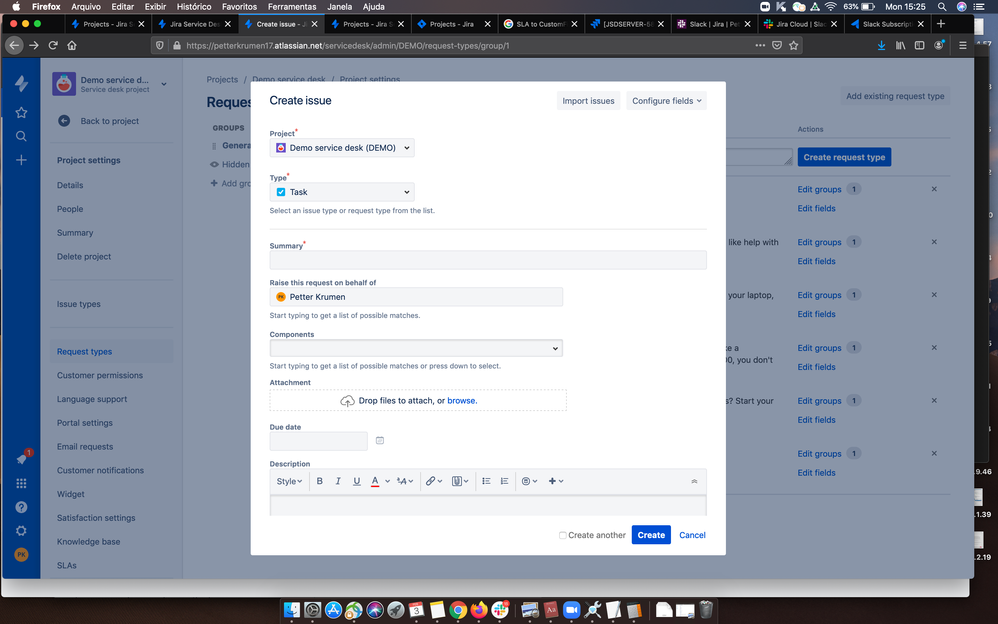998x624 pixels.
Task: Open the Ferramentas menu in menu bar
Action: [292, 6]
